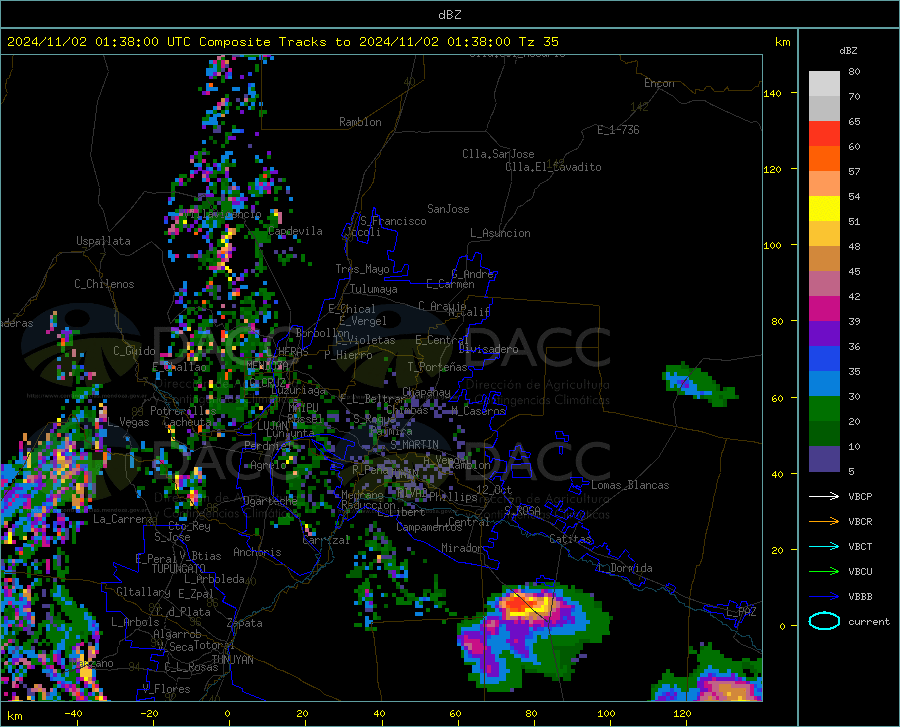Click the cyan VBCT arrow in legend
This screenshot has height=727, width=900.
[824, 546]
